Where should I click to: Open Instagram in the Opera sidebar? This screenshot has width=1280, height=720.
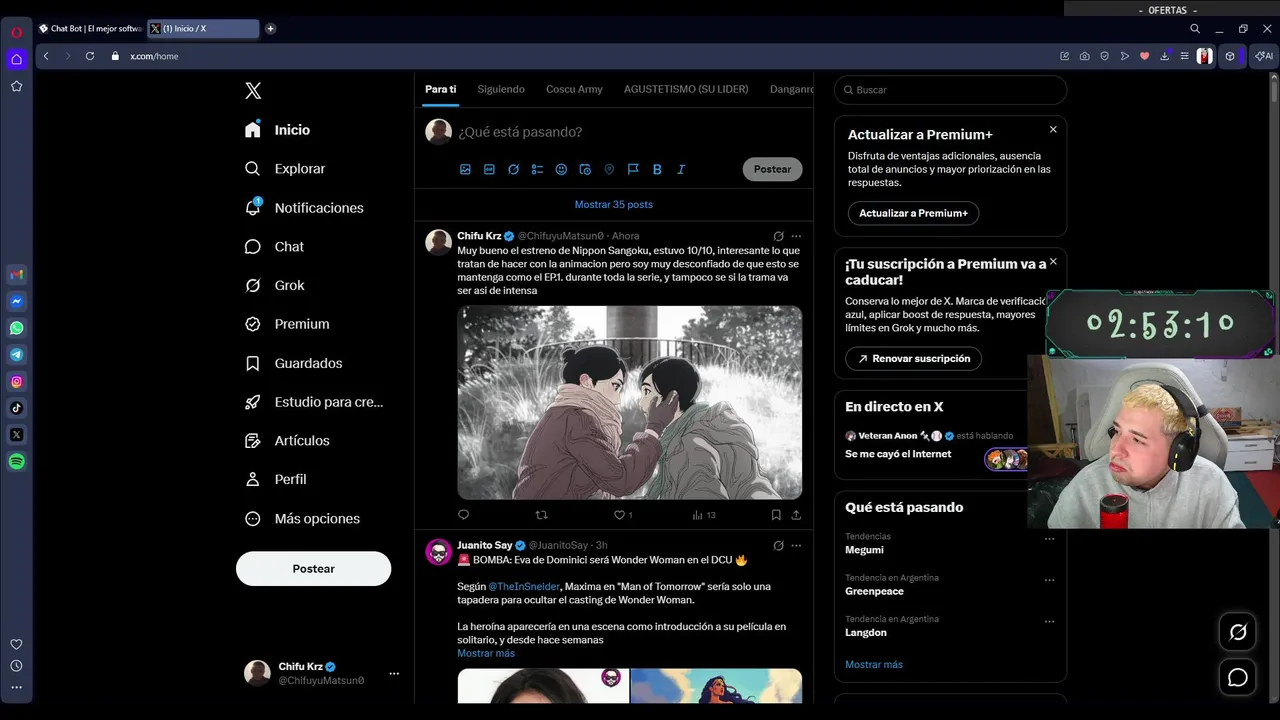16,381
